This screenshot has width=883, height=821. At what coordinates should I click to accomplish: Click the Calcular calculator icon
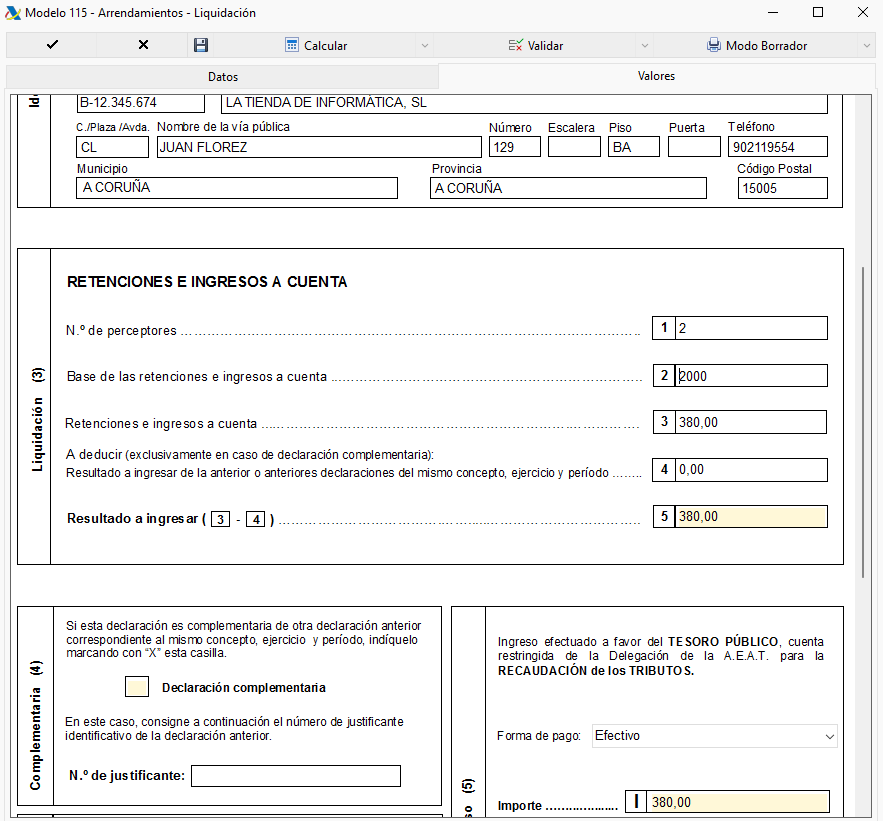292,45
